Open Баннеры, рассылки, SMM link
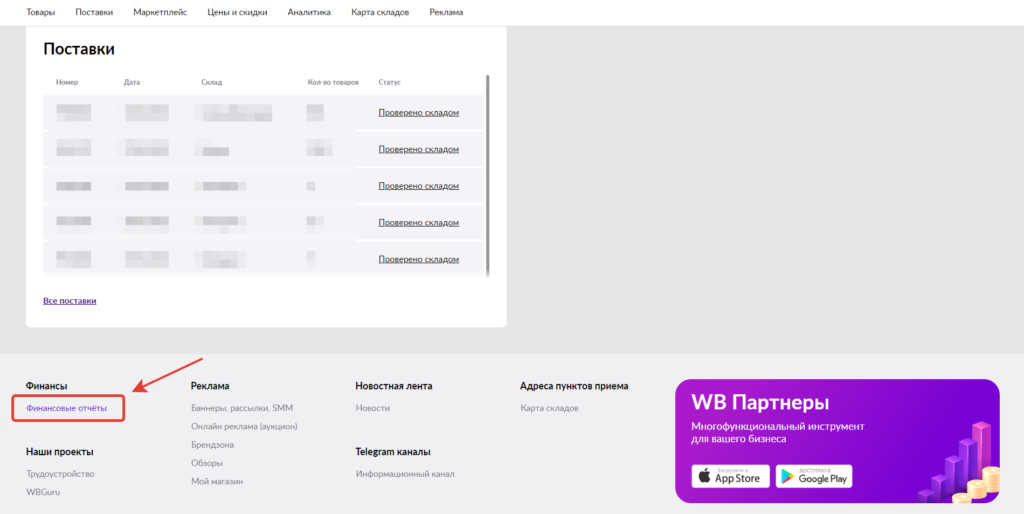The image size is (1024, 514). pos(242,408)
